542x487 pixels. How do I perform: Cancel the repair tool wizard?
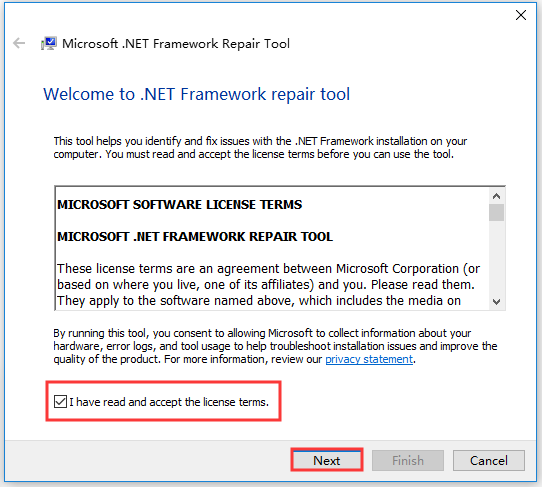[489, 460]
